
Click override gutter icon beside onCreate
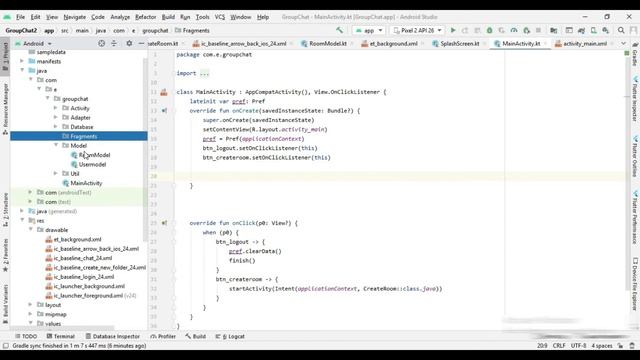pyautogui.click(x=164, y=111)
